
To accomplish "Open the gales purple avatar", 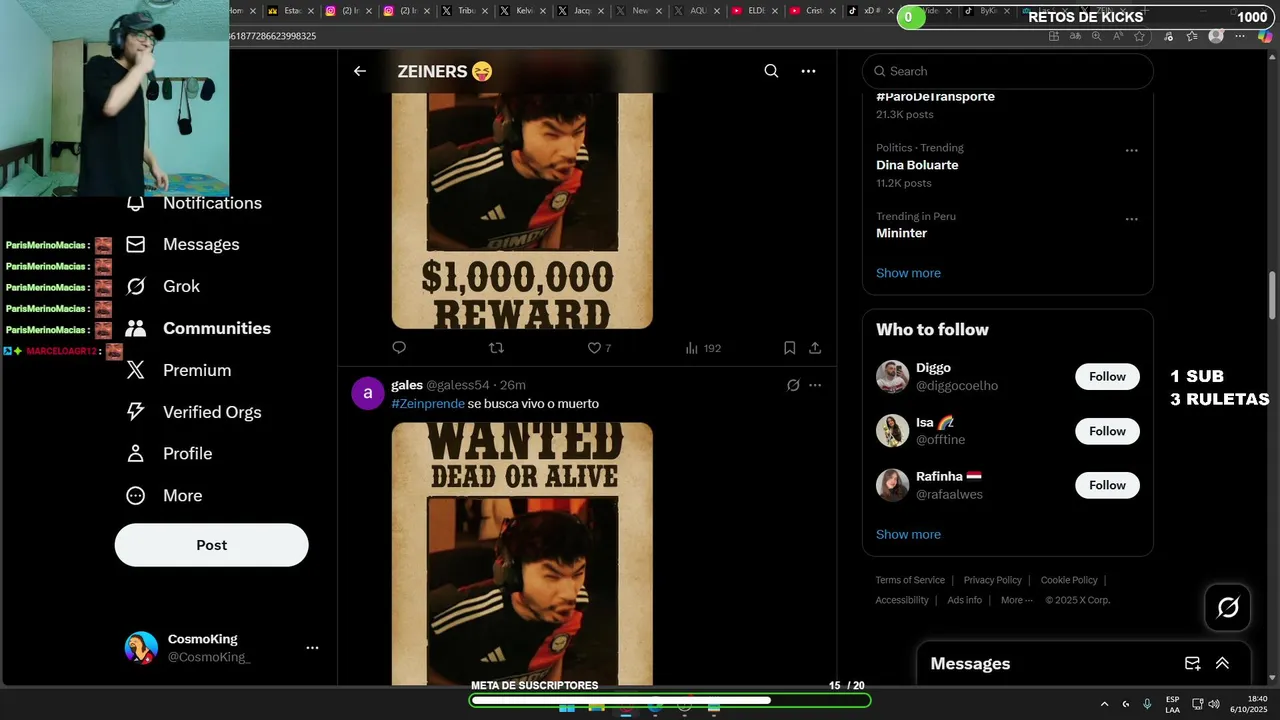I will (368, 393).
